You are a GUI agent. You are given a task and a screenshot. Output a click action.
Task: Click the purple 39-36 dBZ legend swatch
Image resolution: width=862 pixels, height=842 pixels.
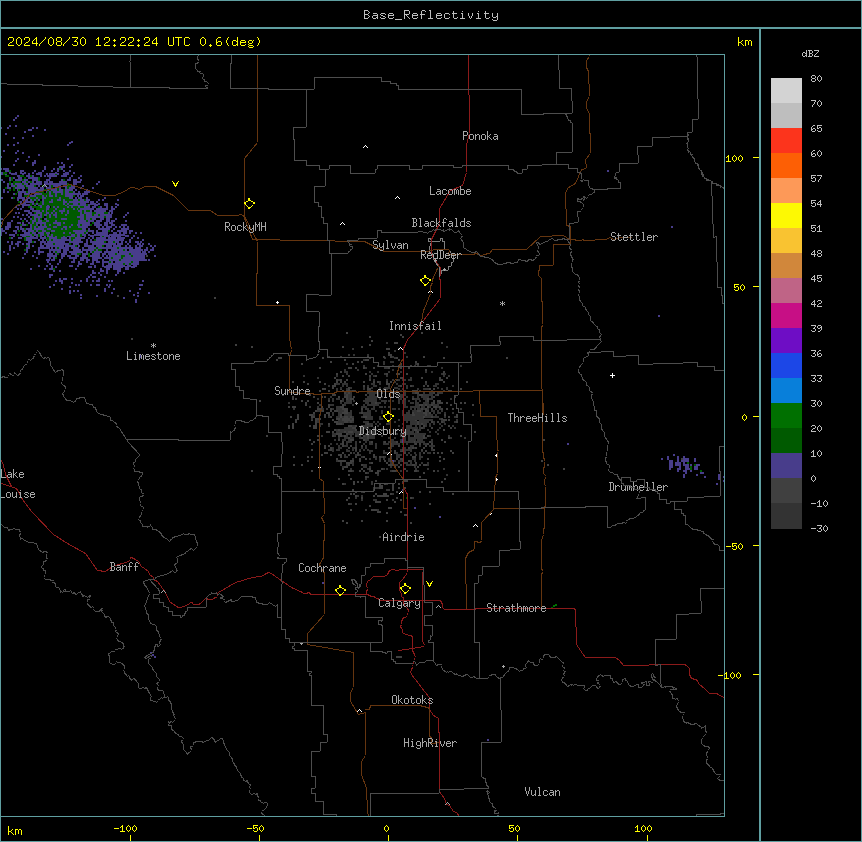coord(786,341)
